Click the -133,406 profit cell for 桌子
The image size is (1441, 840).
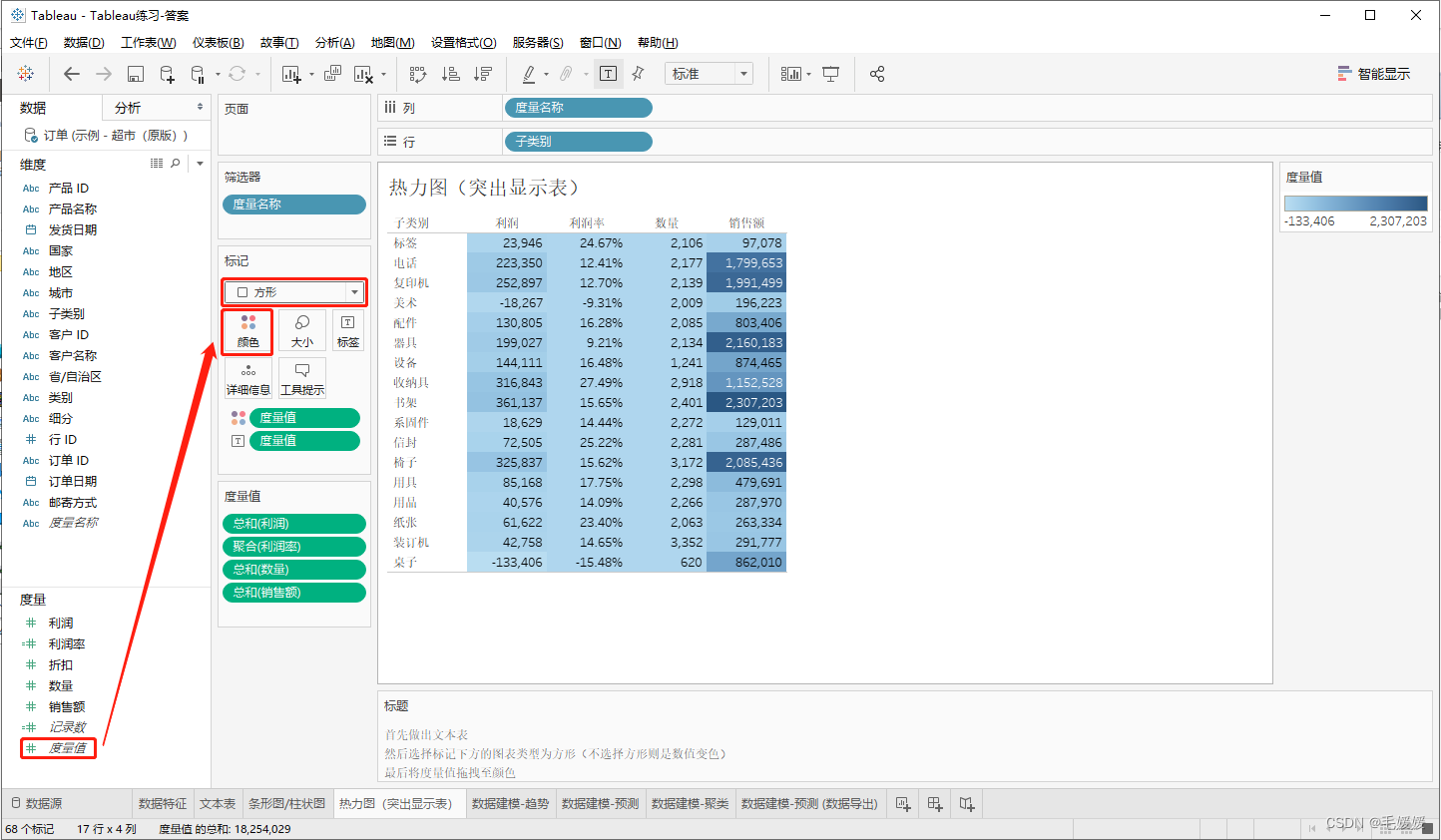coord(507,562)
